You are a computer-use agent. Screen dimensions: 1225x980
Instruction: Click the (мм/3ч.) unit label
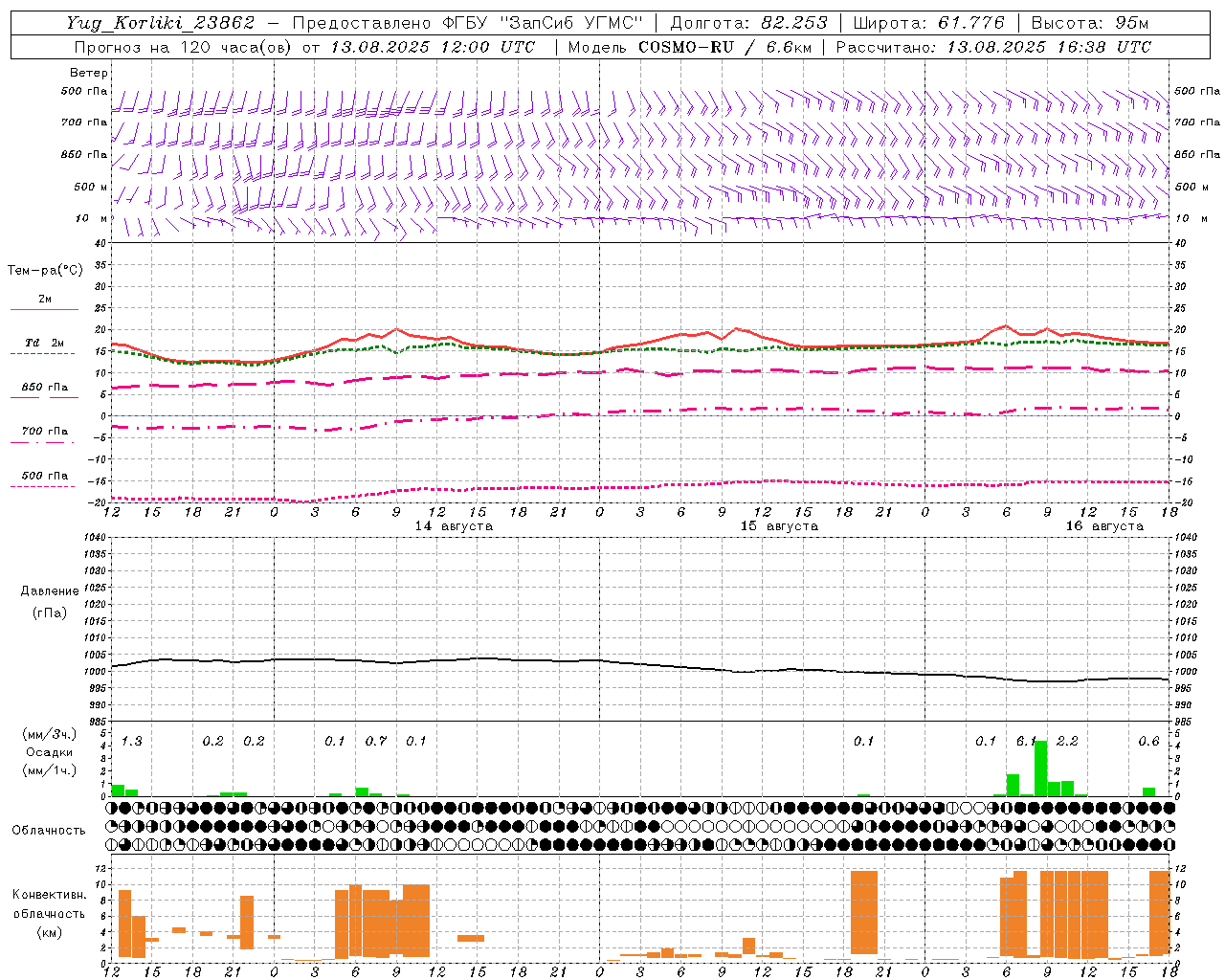(50, 734)
